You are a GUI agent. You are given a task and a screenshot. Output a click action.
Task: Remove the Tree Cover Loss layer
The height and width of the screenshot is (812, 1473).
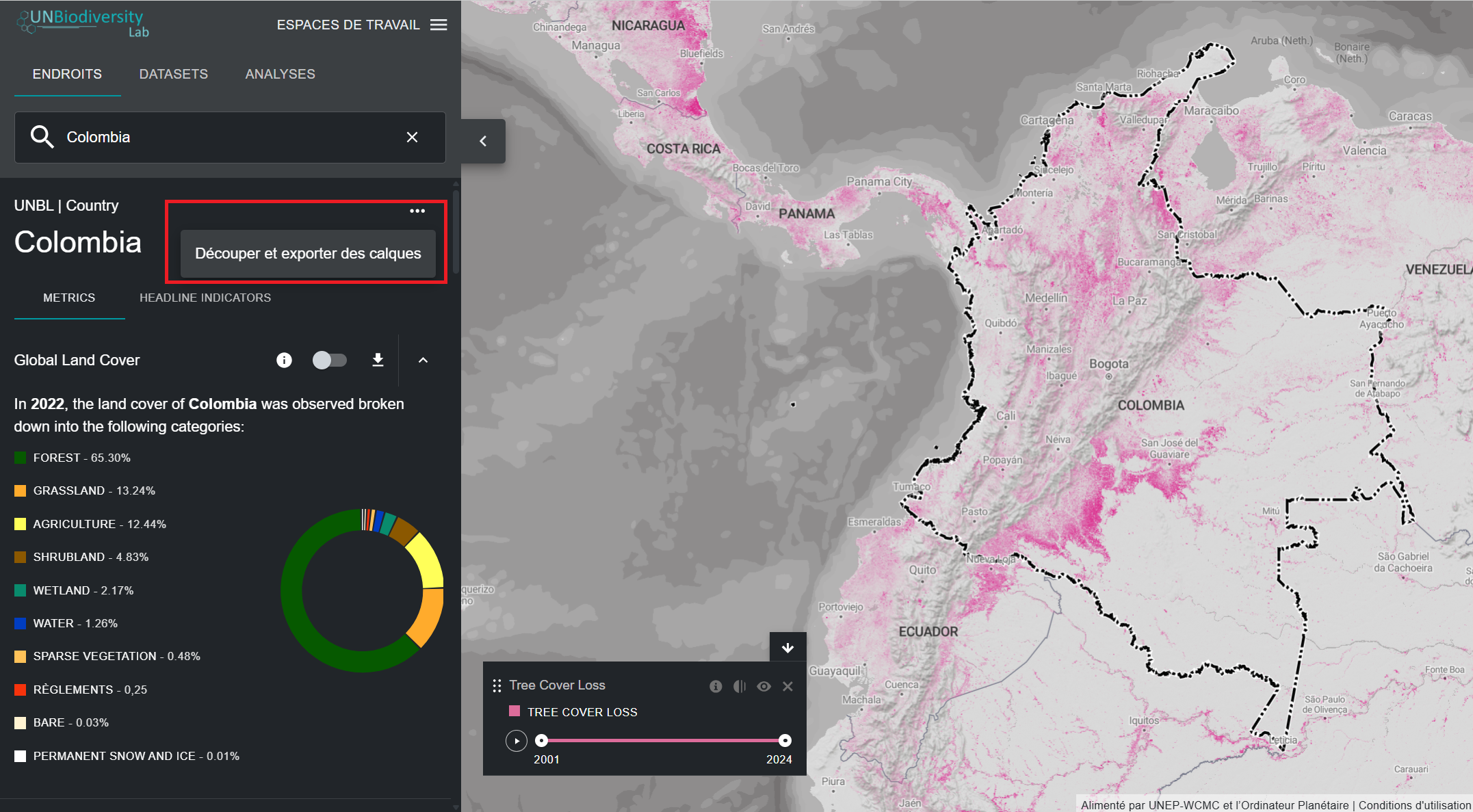pos(787,686)
